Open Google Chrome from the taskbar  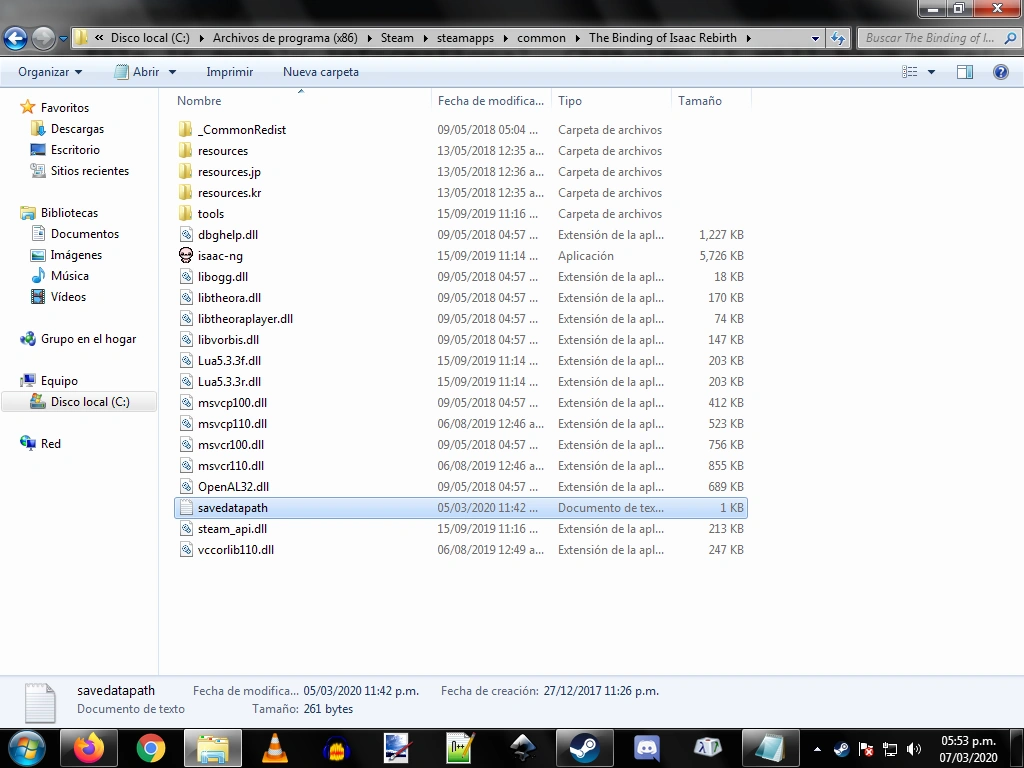point(151,747)
